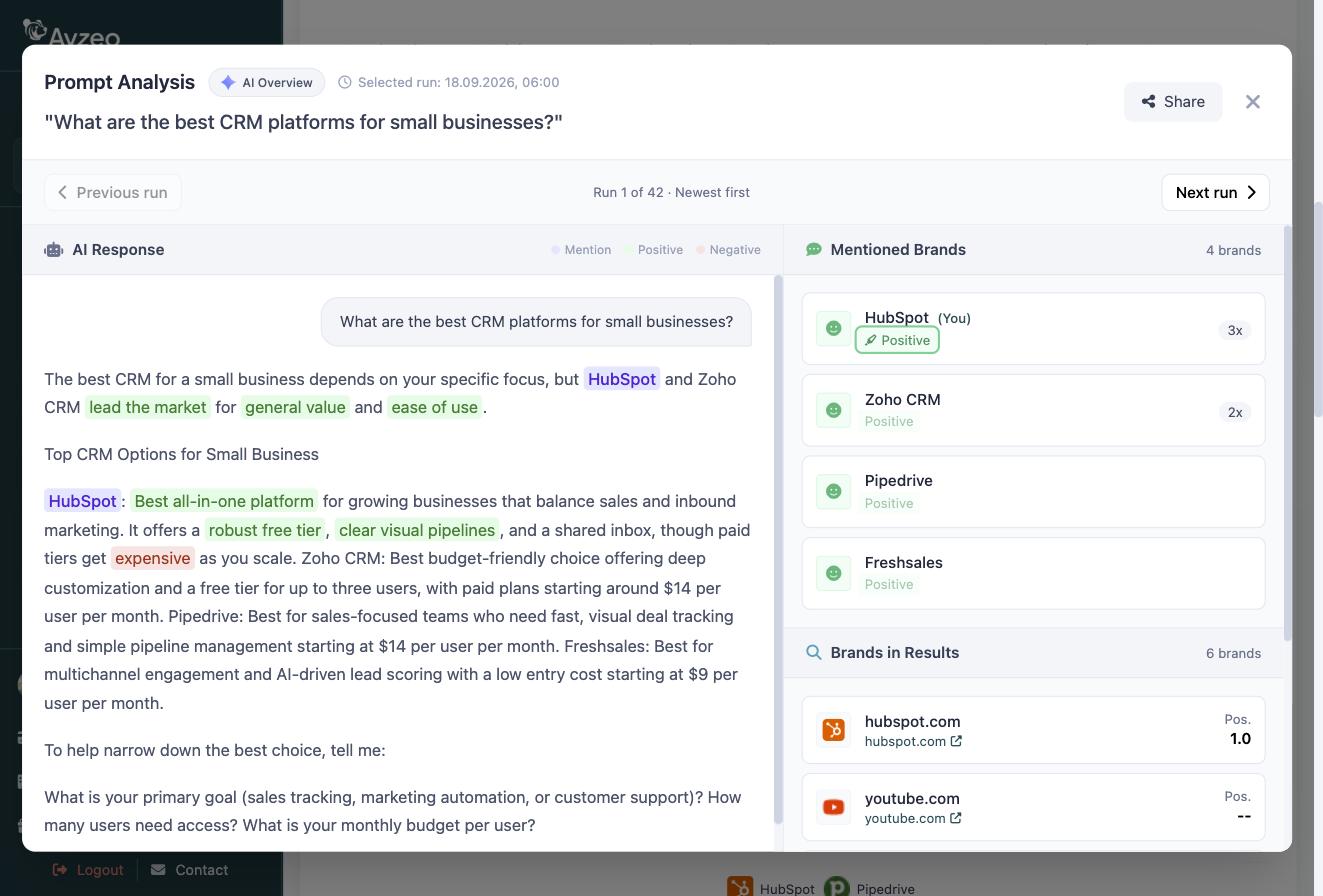Click highlighted HubSpot mention in first paragraph
The image size is (1323, 896).
622,379
